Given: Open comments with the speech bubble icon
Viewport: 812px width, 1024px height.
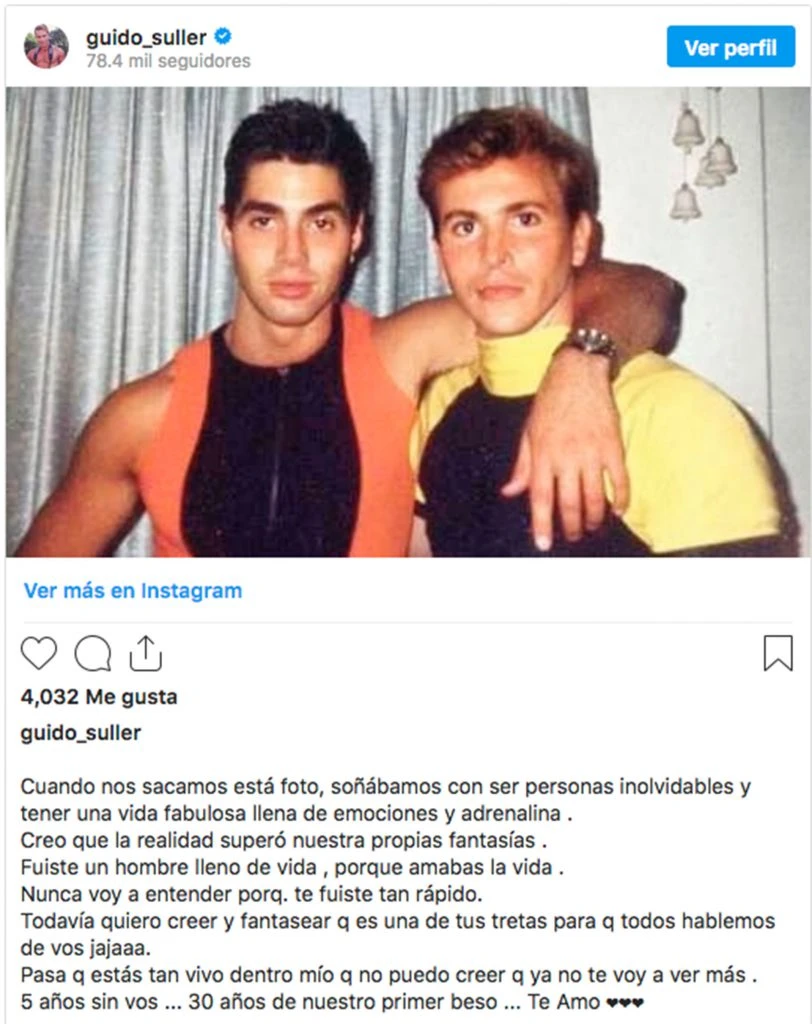Looking at the screenshot, I should pos(93,654).
